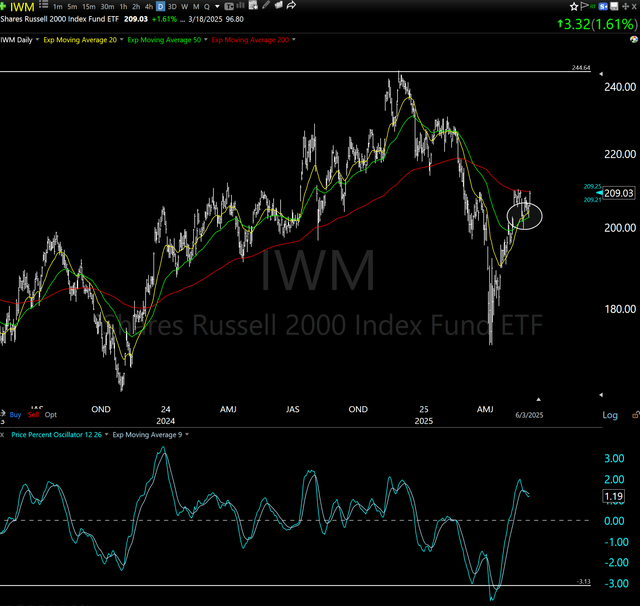
Task: Click the small left arrow near 244.64 line
Action: click(x=601, y=74)
